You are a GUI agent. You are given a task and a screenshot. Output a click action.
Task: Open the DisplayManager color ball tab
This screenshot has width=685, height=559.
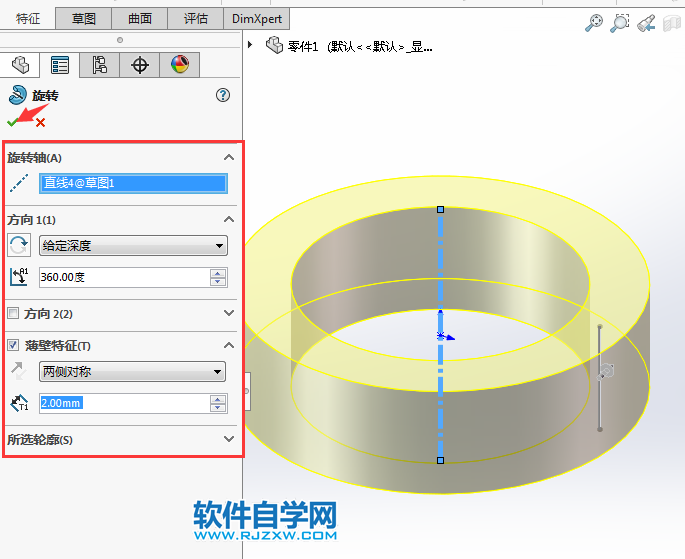180,65
